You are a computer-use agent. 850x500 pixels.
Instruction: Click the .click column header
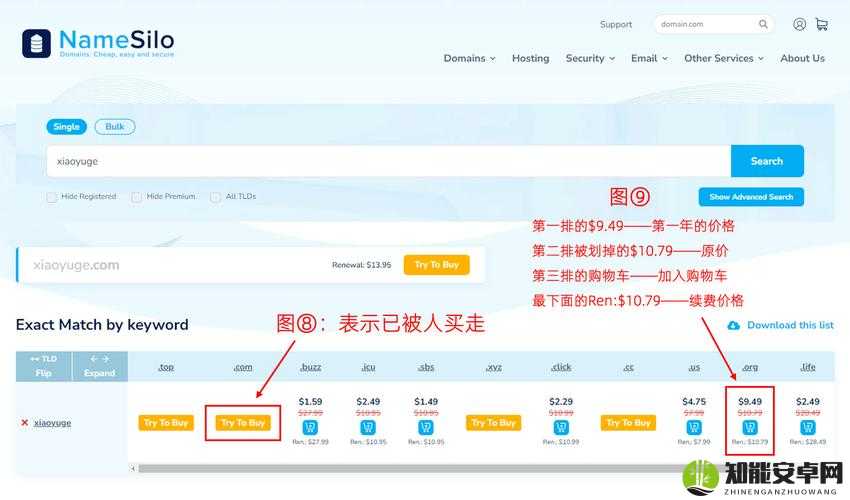pyautogui.click(x=561, y=367)
